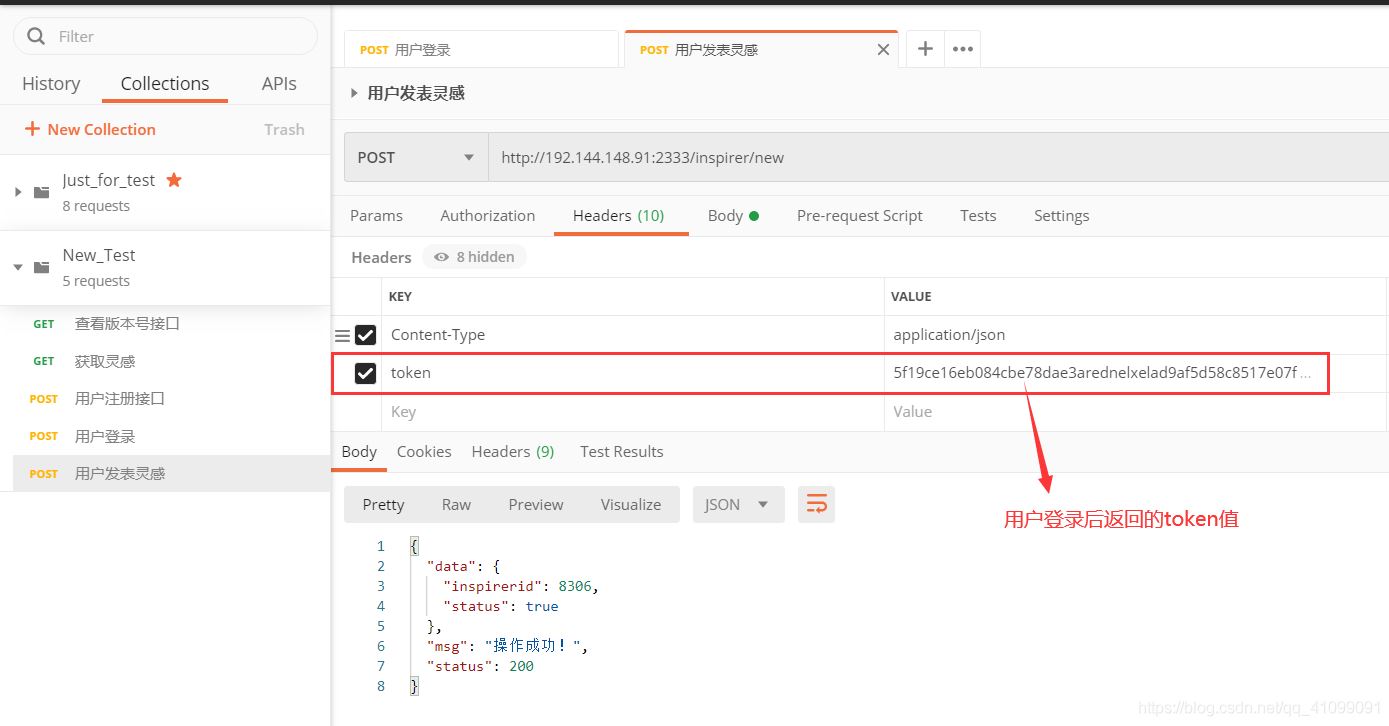Collapse the New_Test collection
This screenshot has height=726, width=1389.
[18, 267]
